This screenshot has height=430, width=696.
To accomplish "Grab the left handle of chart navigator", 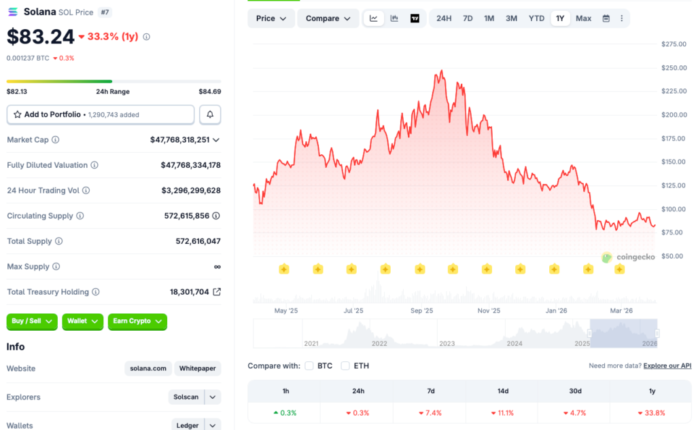I will click(x=590, y=333).
